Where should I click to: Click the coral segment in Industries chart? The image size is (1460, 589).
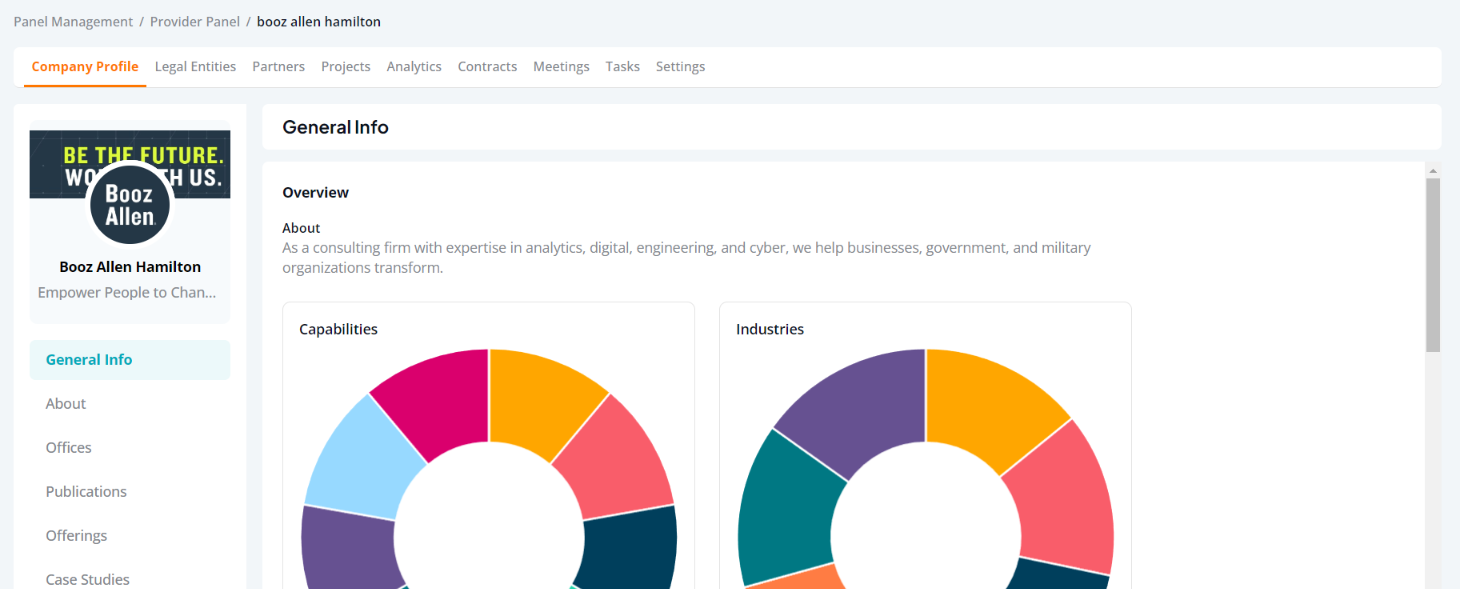point(1065,500)
